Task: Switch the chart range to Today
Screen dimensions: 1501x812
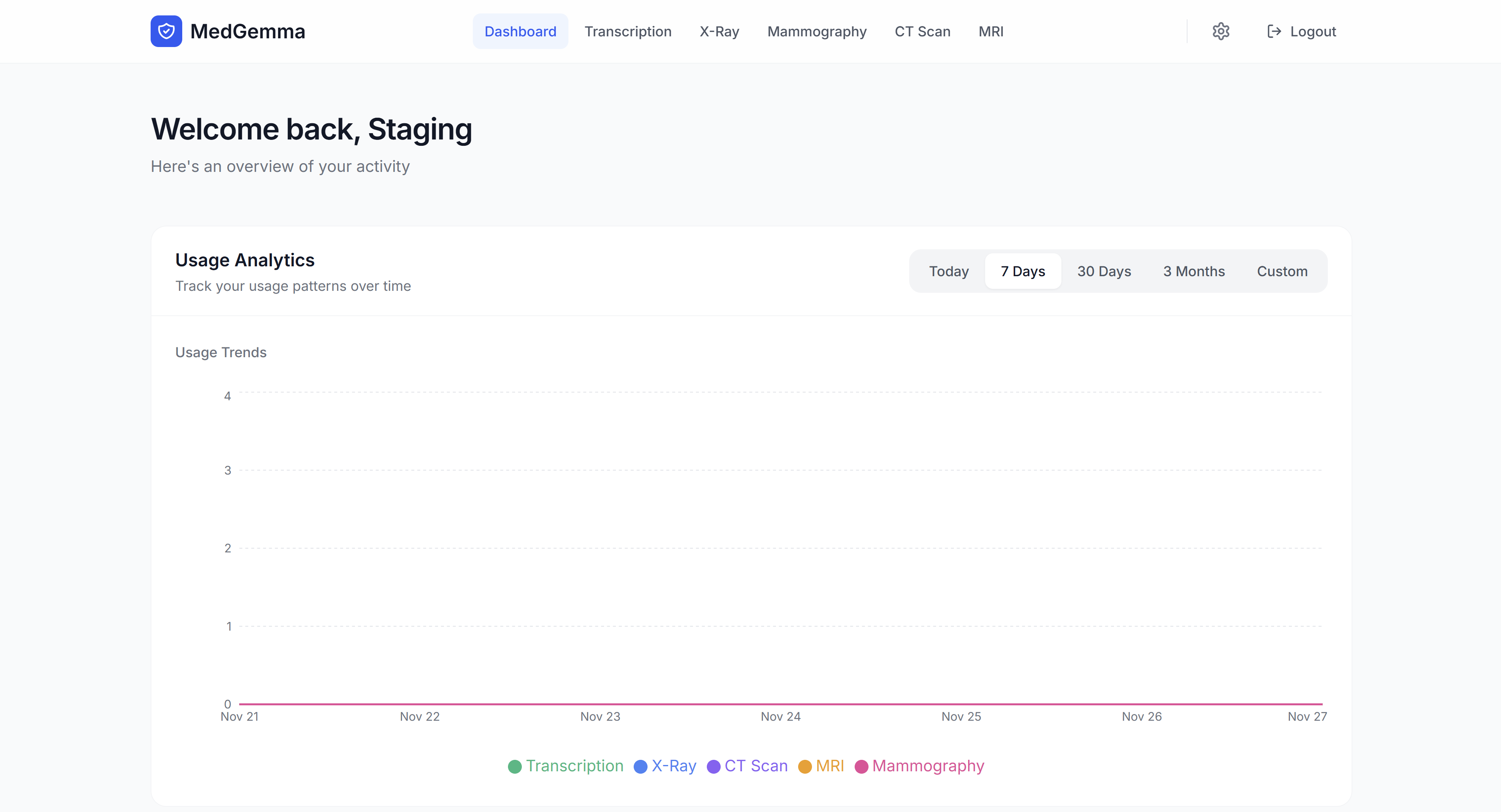Action: point(949,271)
